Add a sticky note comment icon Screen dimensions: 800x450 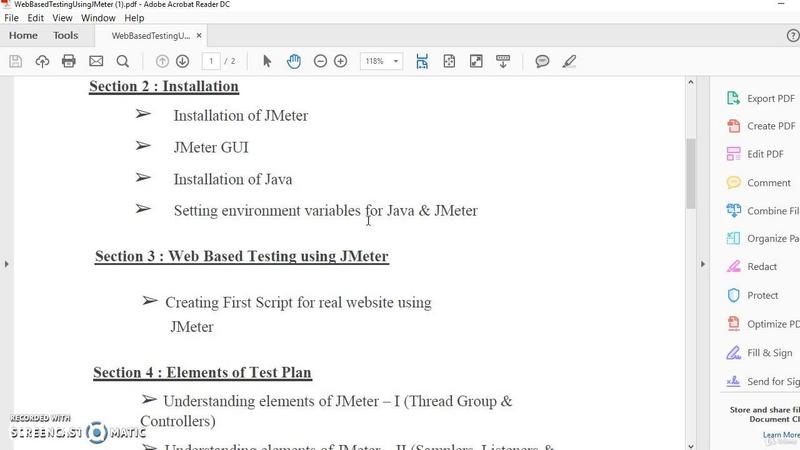click(542, 62)
